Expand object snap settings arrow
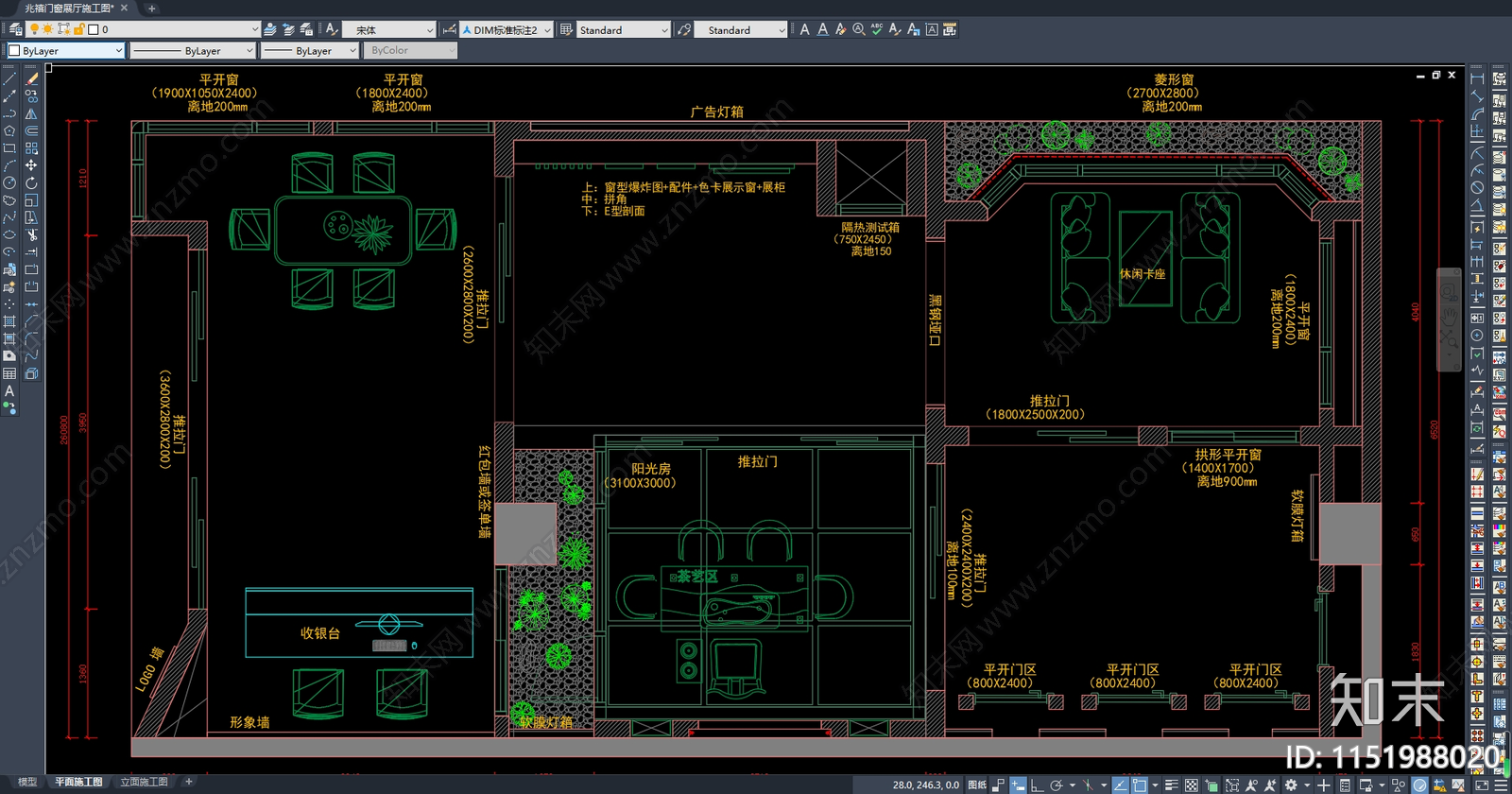This screenshot has width=1512, height=794. pyautogui.click(x=1155, y=785)
